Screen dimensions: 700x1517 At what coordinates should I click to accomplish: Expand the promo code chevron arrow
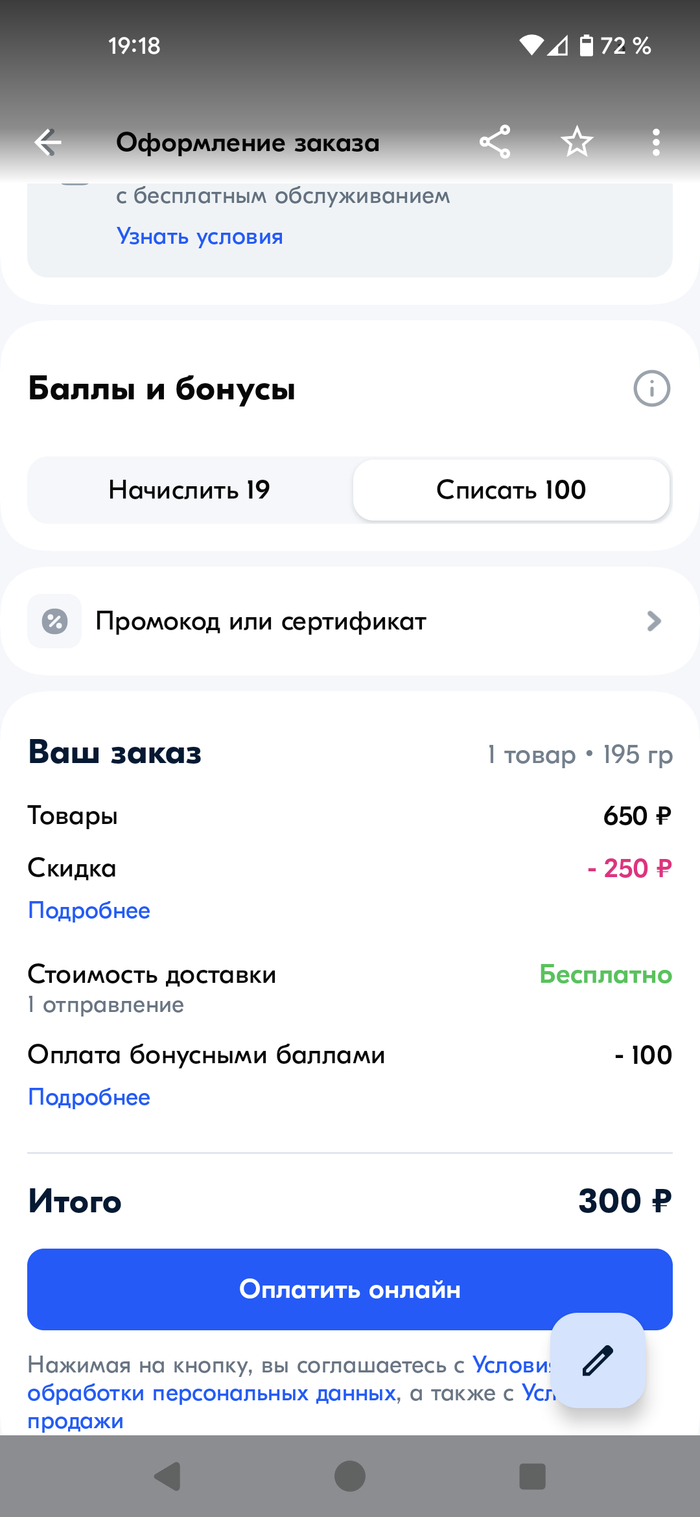click(x=654, y=621)
